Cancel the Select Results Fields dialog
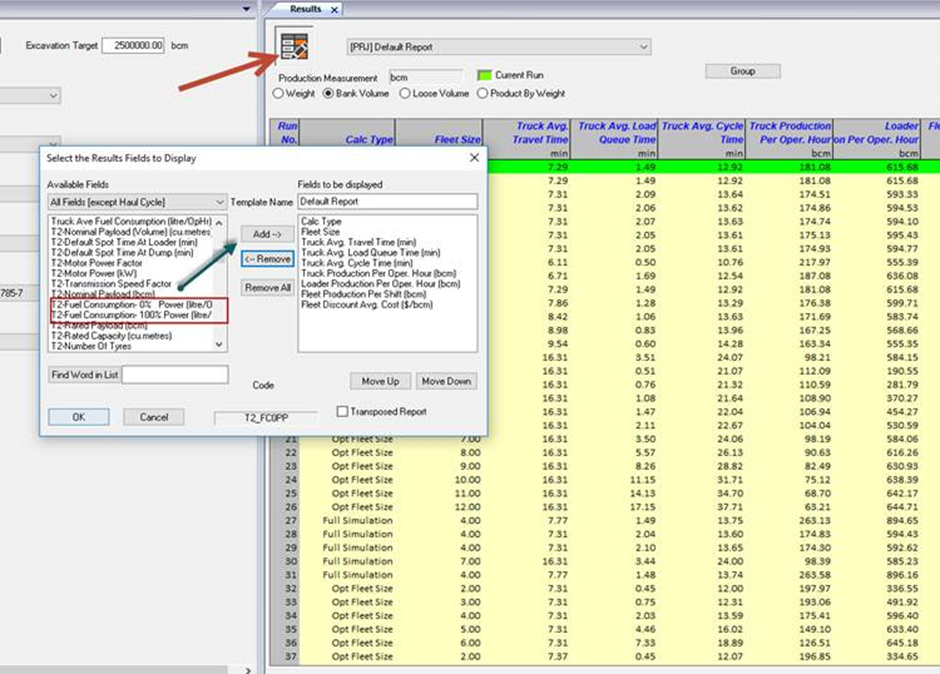 click(154, 417)
